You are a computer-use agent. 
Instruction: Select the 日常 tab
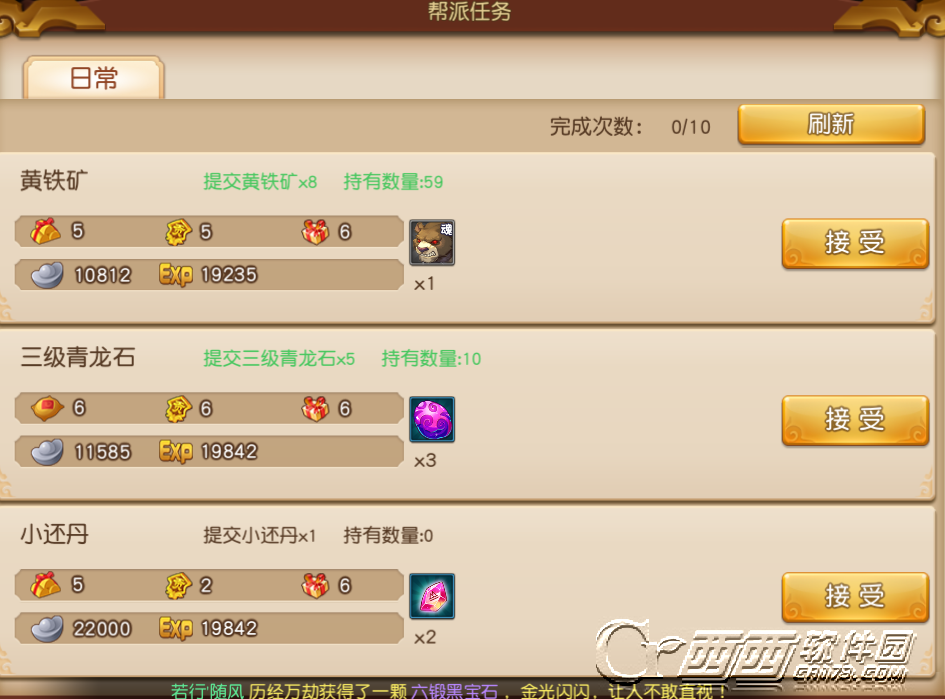click(94, 78)
